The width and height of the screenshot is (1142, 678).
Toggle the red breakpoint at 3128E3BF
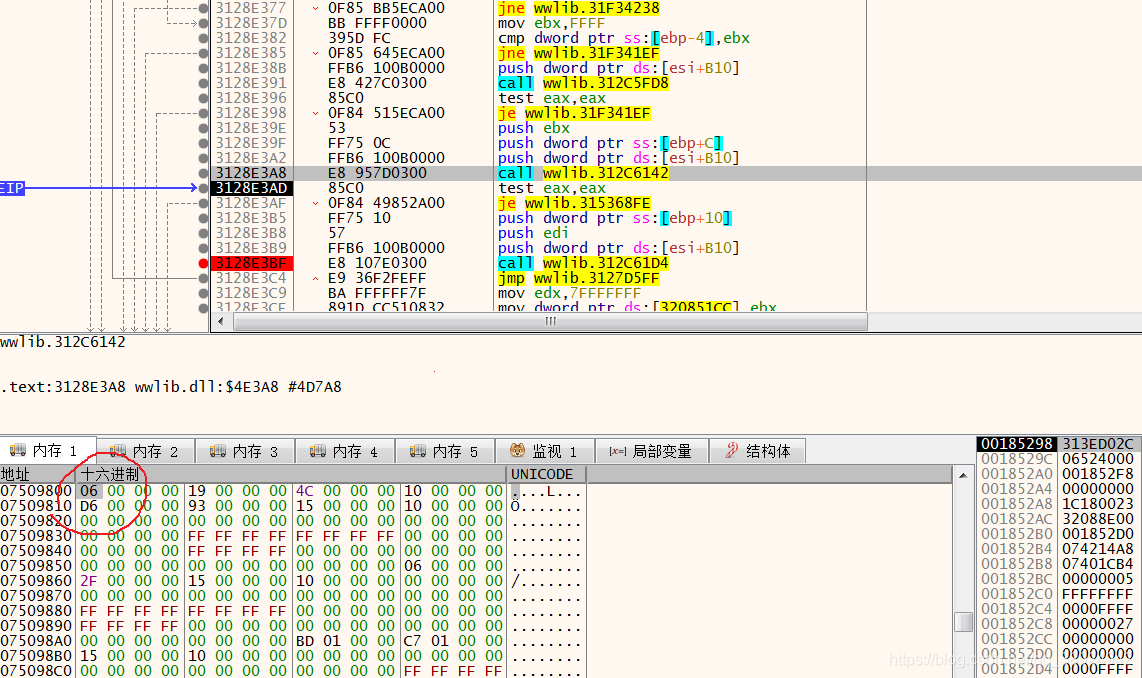(x=203, y=263)
